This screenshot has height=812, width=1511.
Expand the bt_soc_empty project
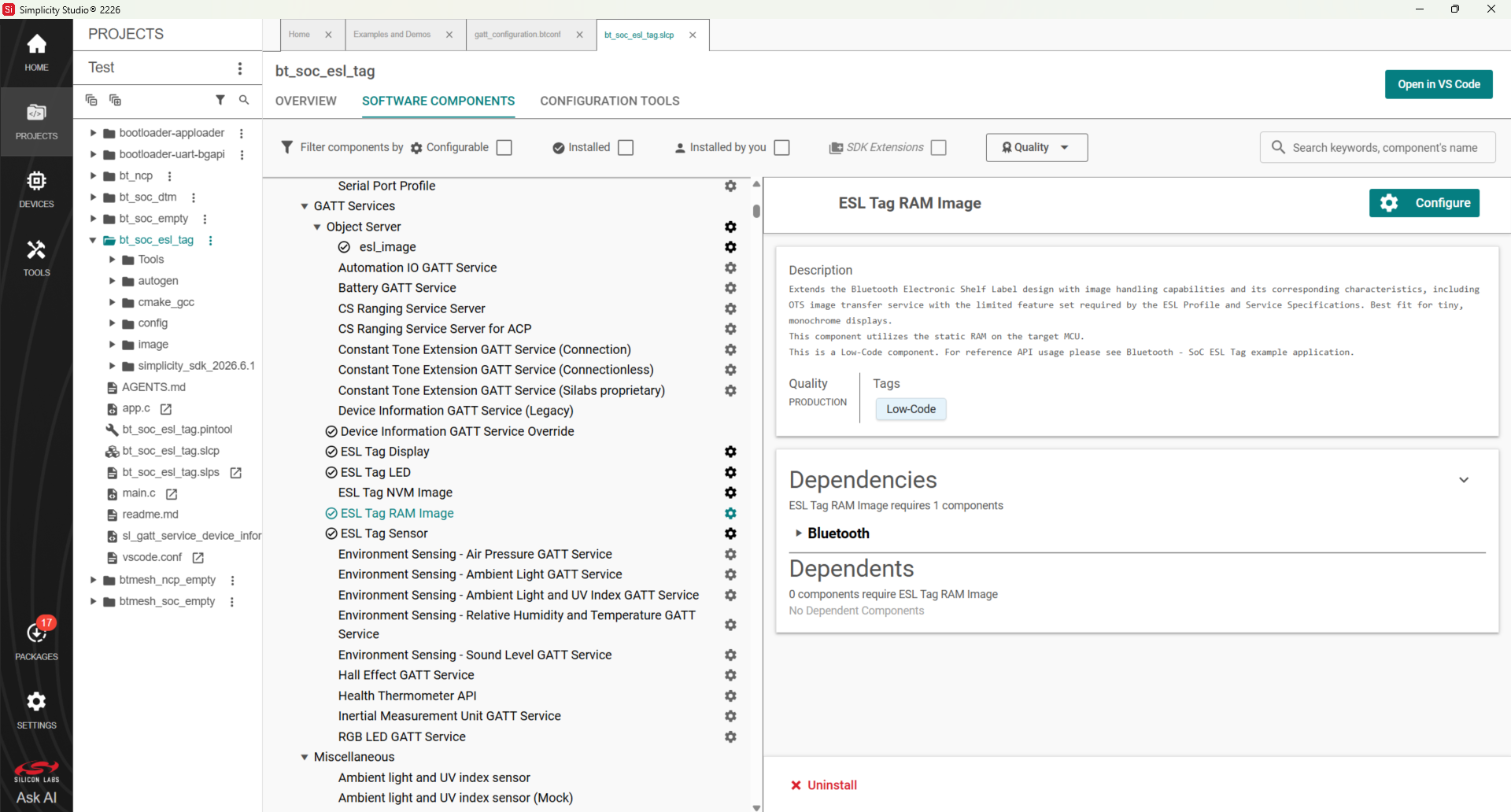pyautogui.click(x=93, y=219)
